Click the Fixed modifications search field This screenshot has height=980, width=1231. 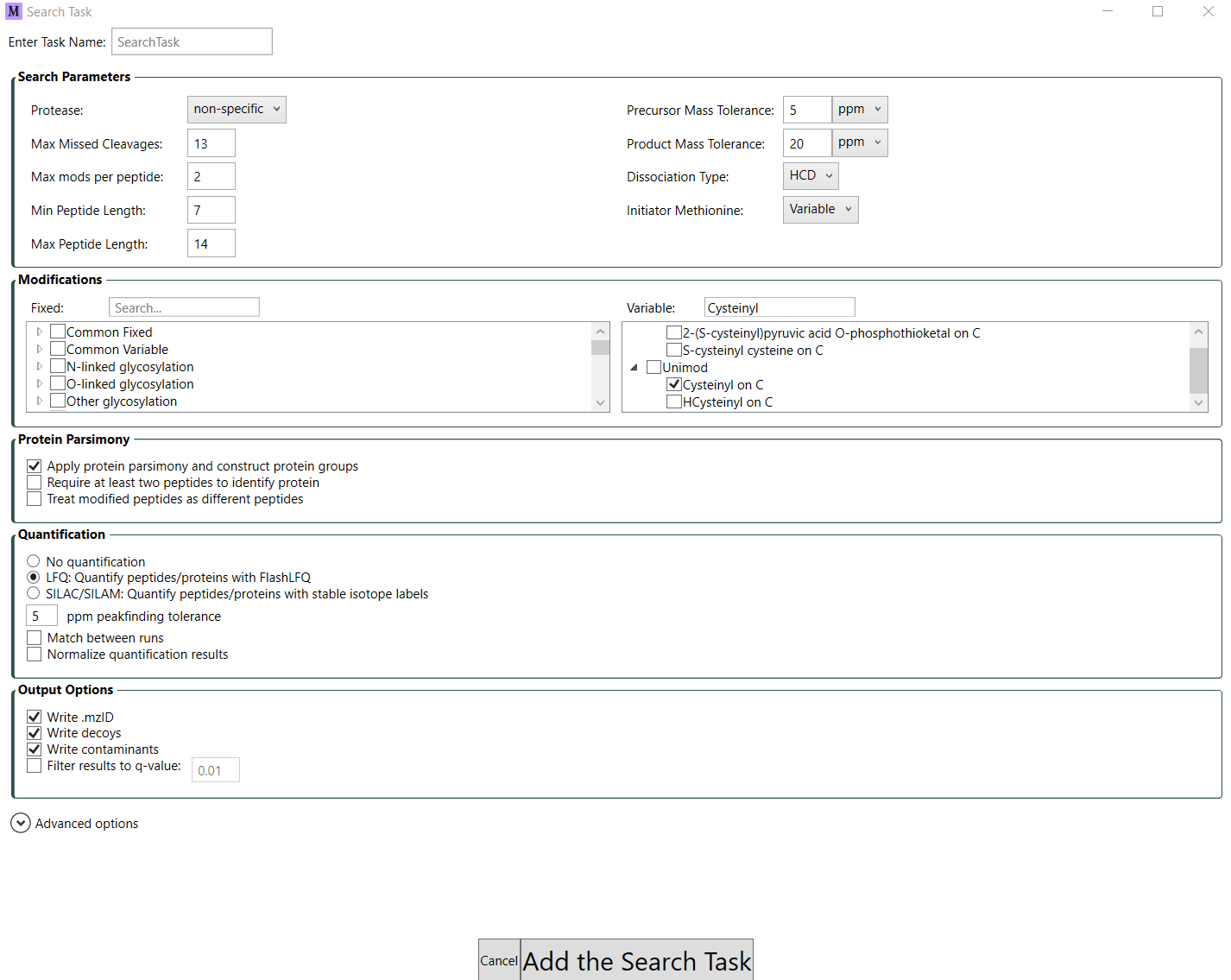point(184,307)
